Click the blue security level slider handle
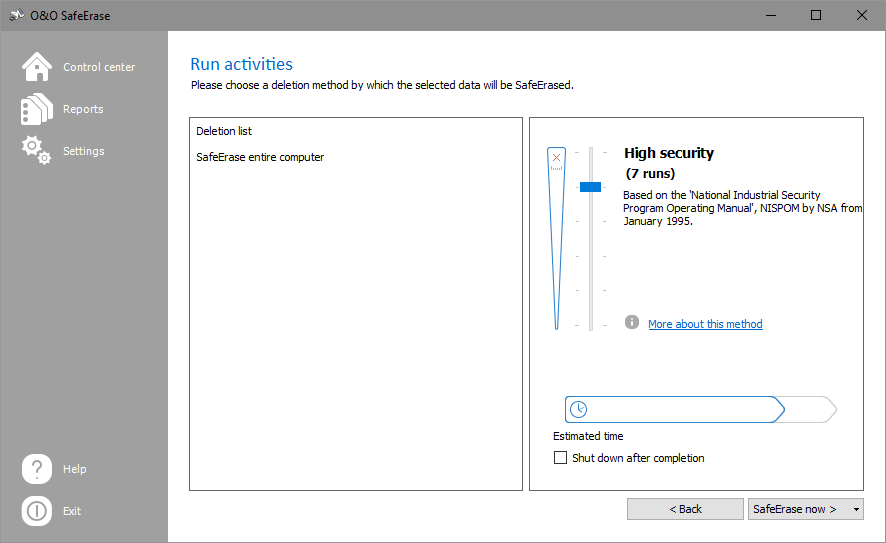Image resolution: width=886 pixels, height=543 pixels. coord(590,187)
